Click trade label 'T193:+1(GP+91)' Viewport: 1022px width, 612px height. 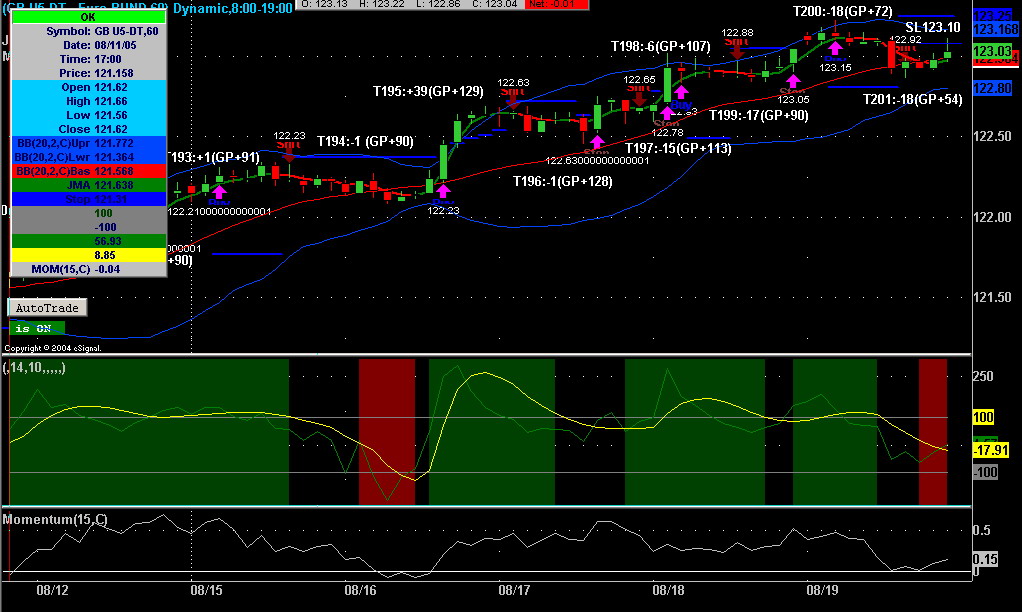pyautogui.click(x=213, y=157)
